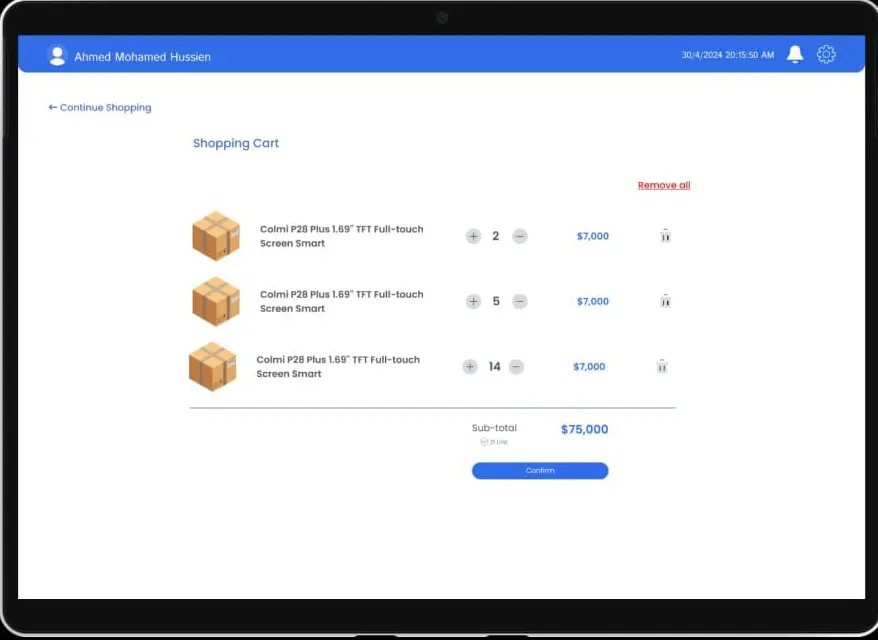Select the box thumbnail of quantity 2 item
Screen dimensions: 878x640
216,236
